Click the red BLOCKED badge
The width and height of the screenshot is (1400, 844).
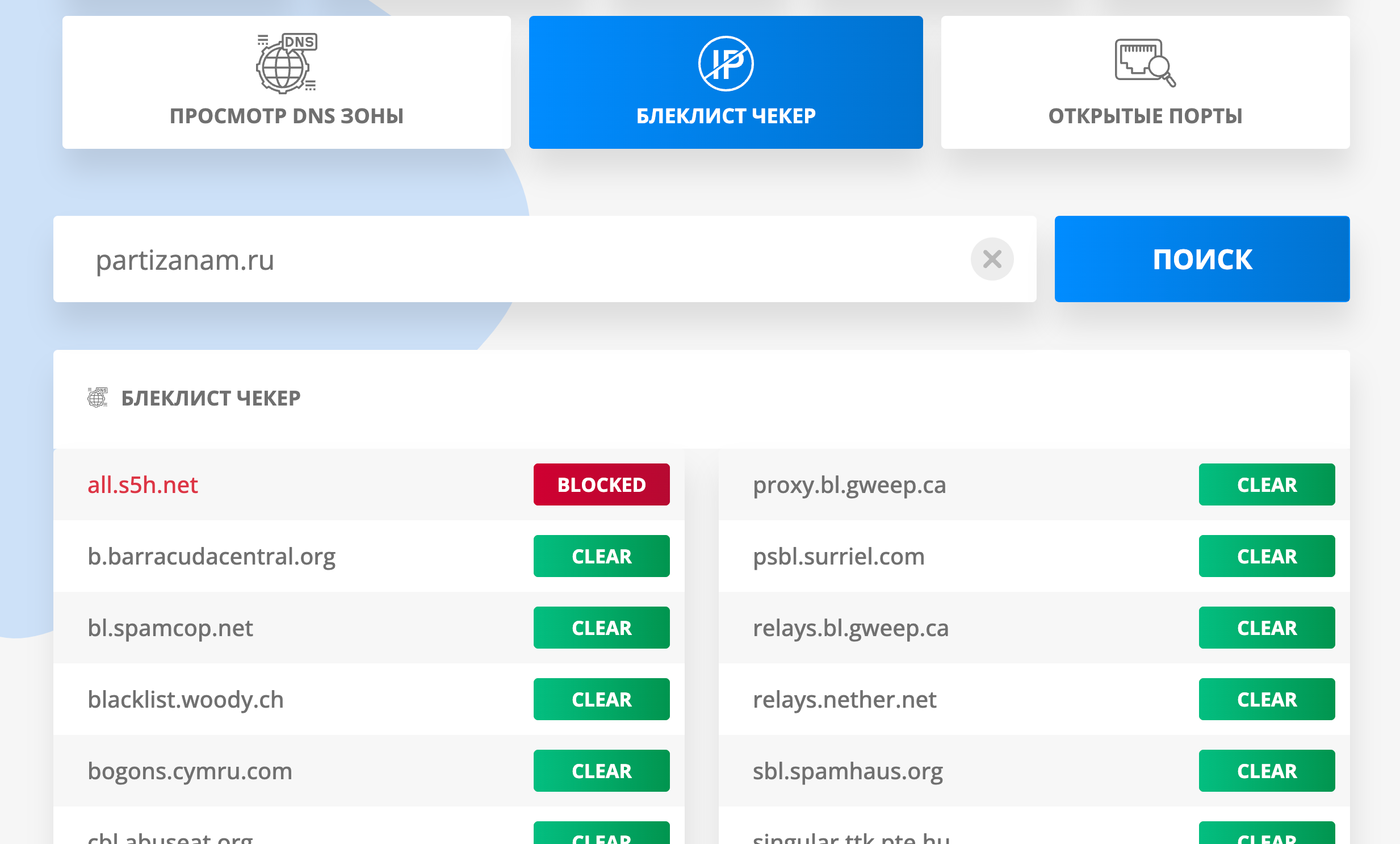pyautogui.click(x=601, y=485)
